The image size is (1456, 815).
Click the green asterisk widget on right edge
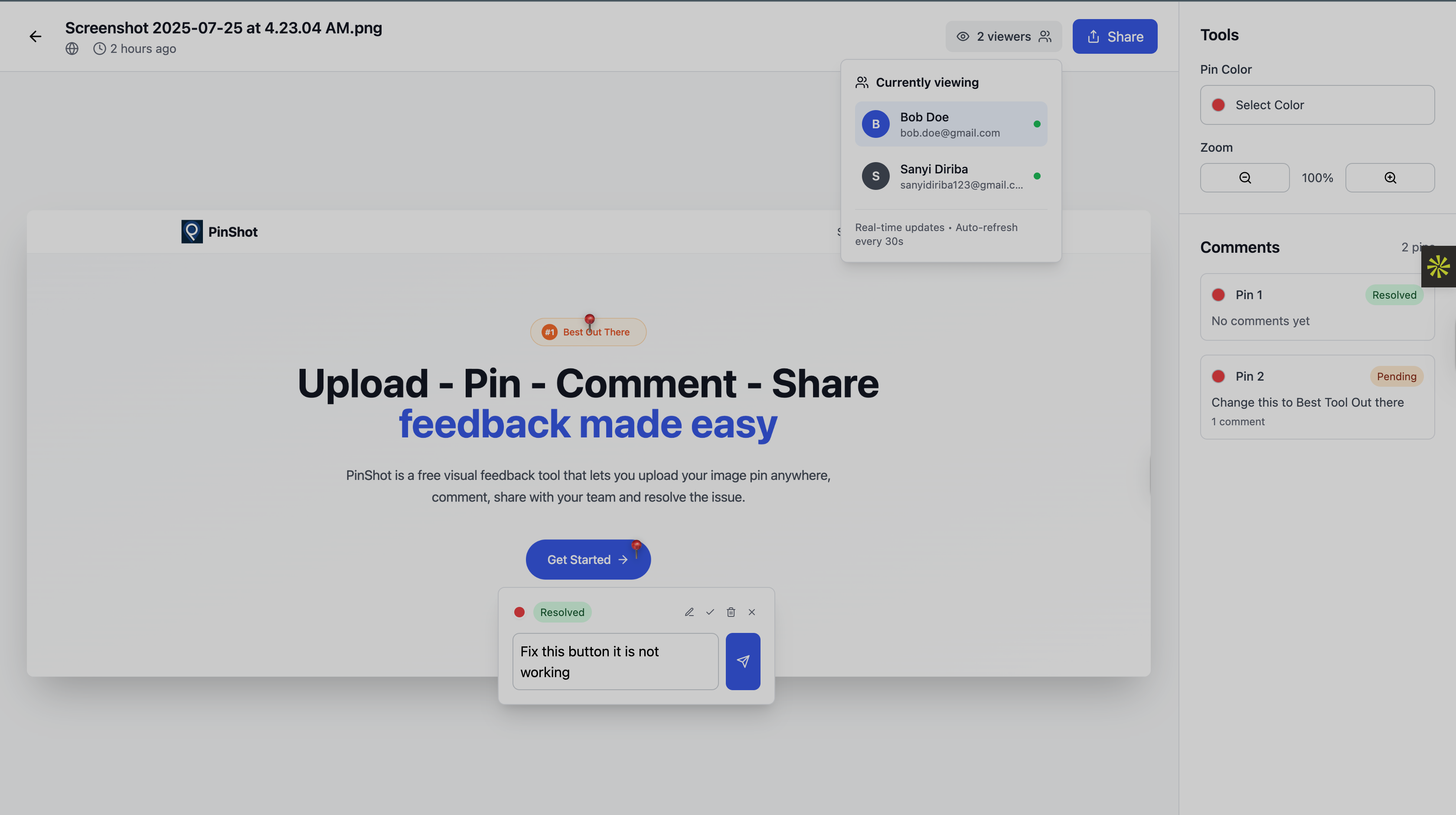(1439, 267)
